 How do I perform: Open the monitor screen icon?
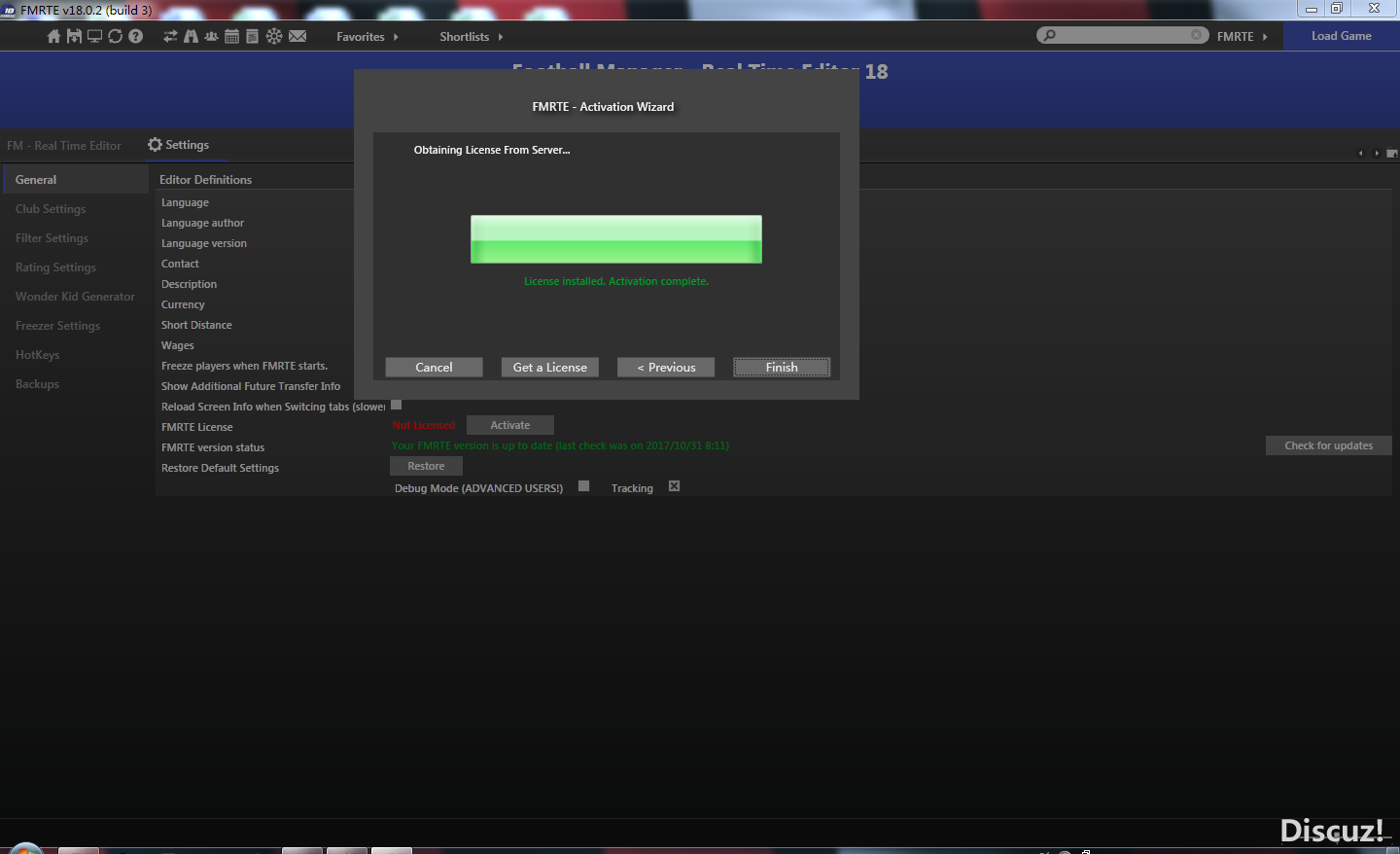(94, 36)
